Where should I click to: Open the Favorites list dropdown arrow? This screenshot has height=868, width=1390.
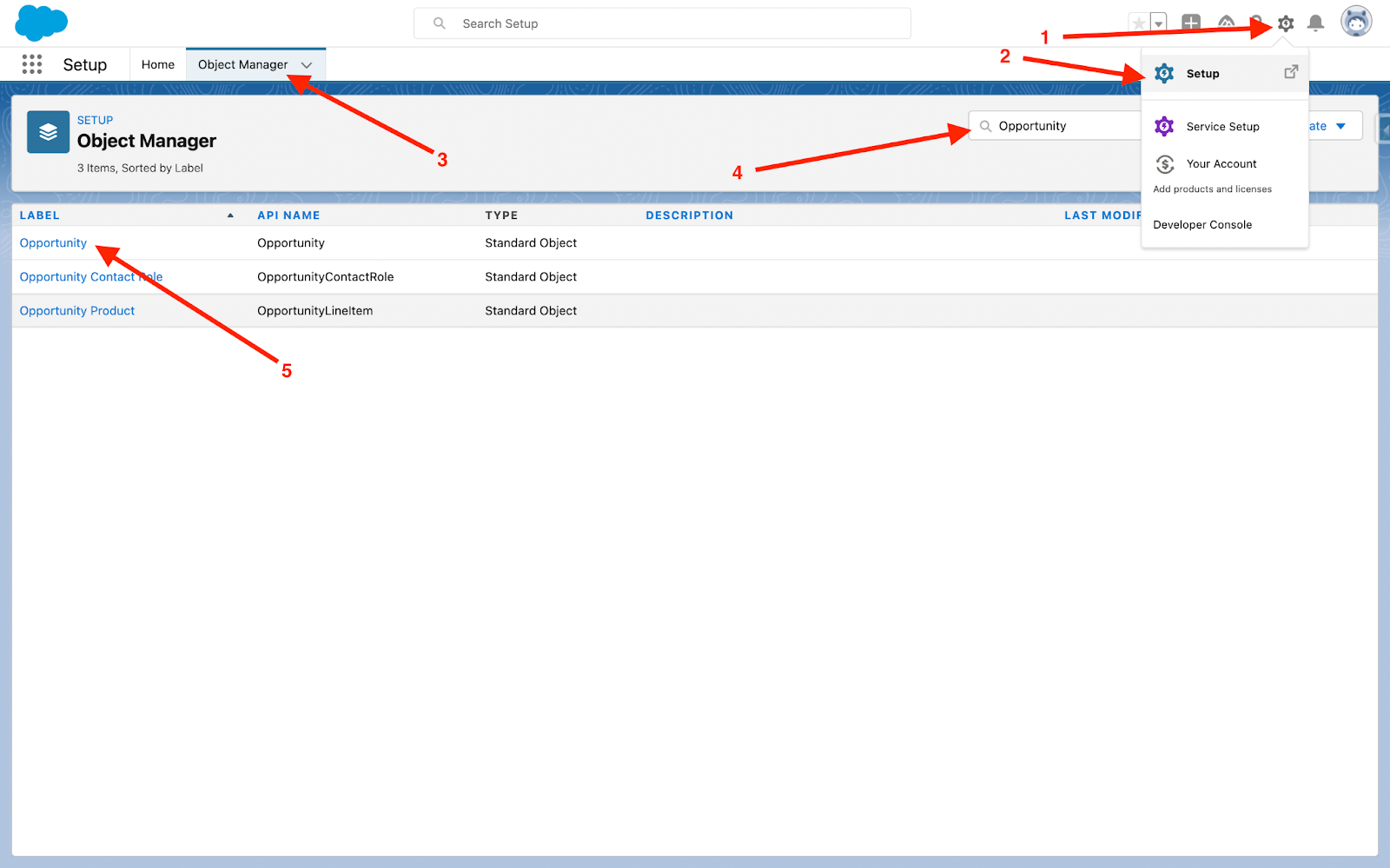[1158, 23]
